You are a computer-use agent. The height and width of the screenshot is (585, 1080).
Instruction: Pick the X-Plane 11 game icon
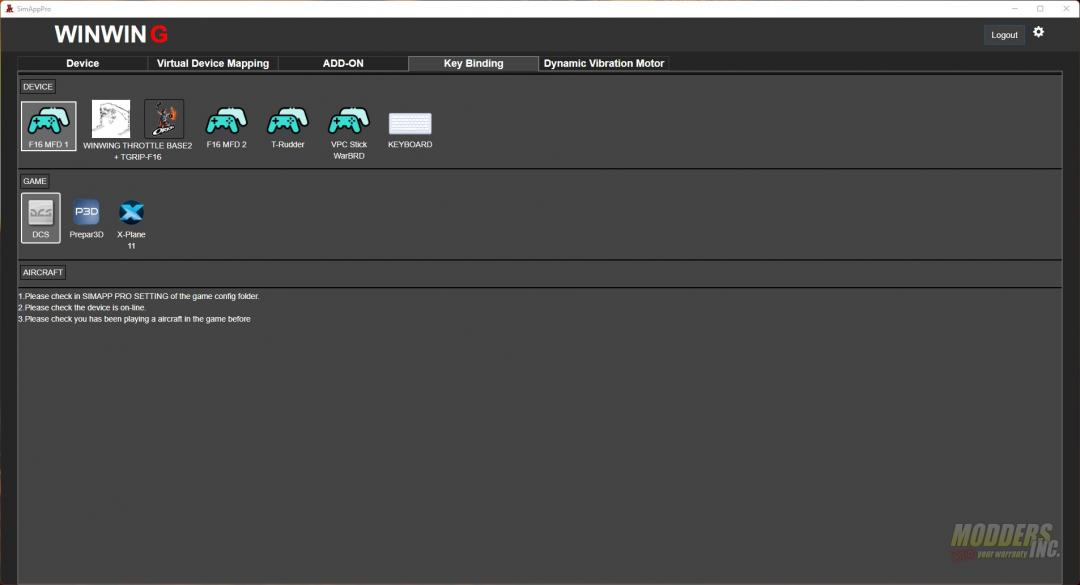coord(131,212)
